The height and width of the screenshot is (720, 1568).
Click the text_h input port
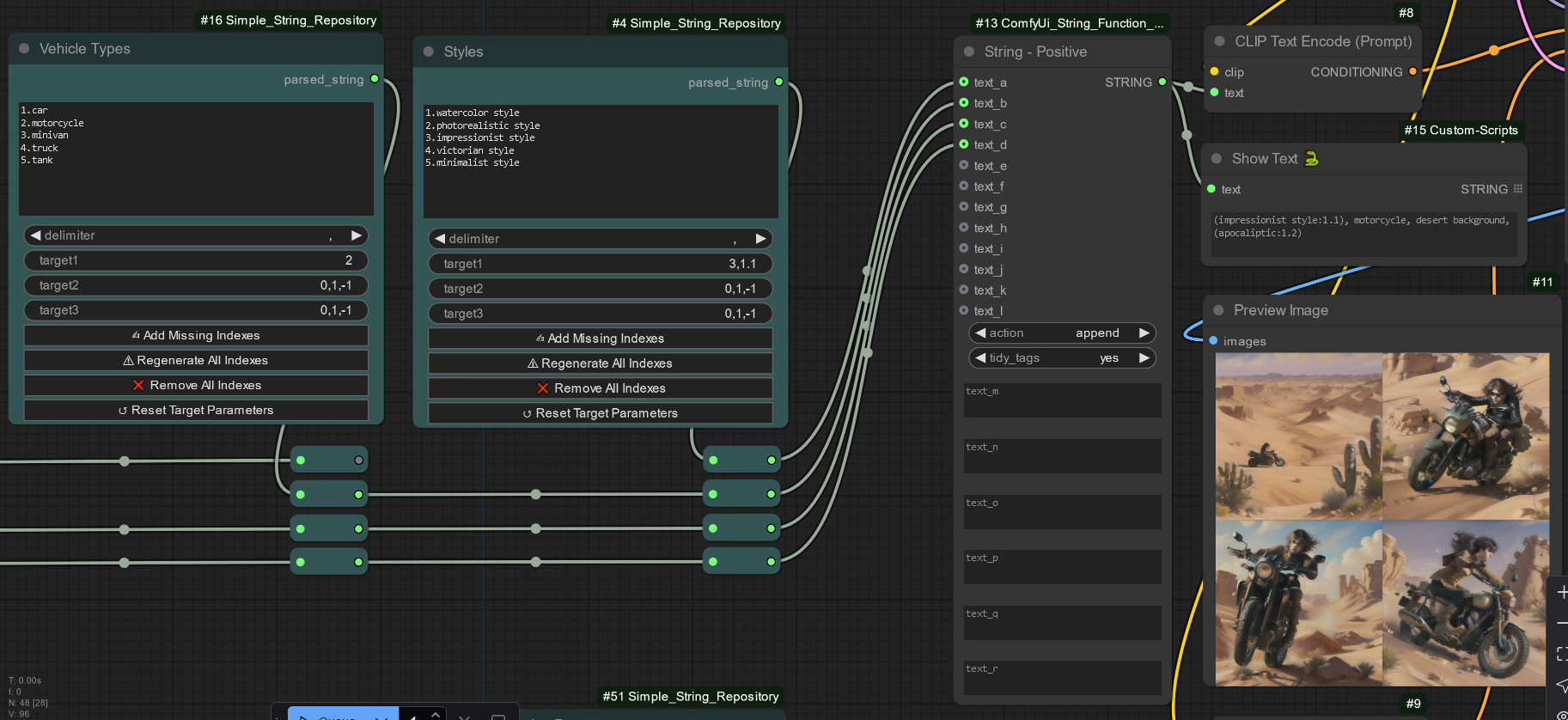coord(964,228)
